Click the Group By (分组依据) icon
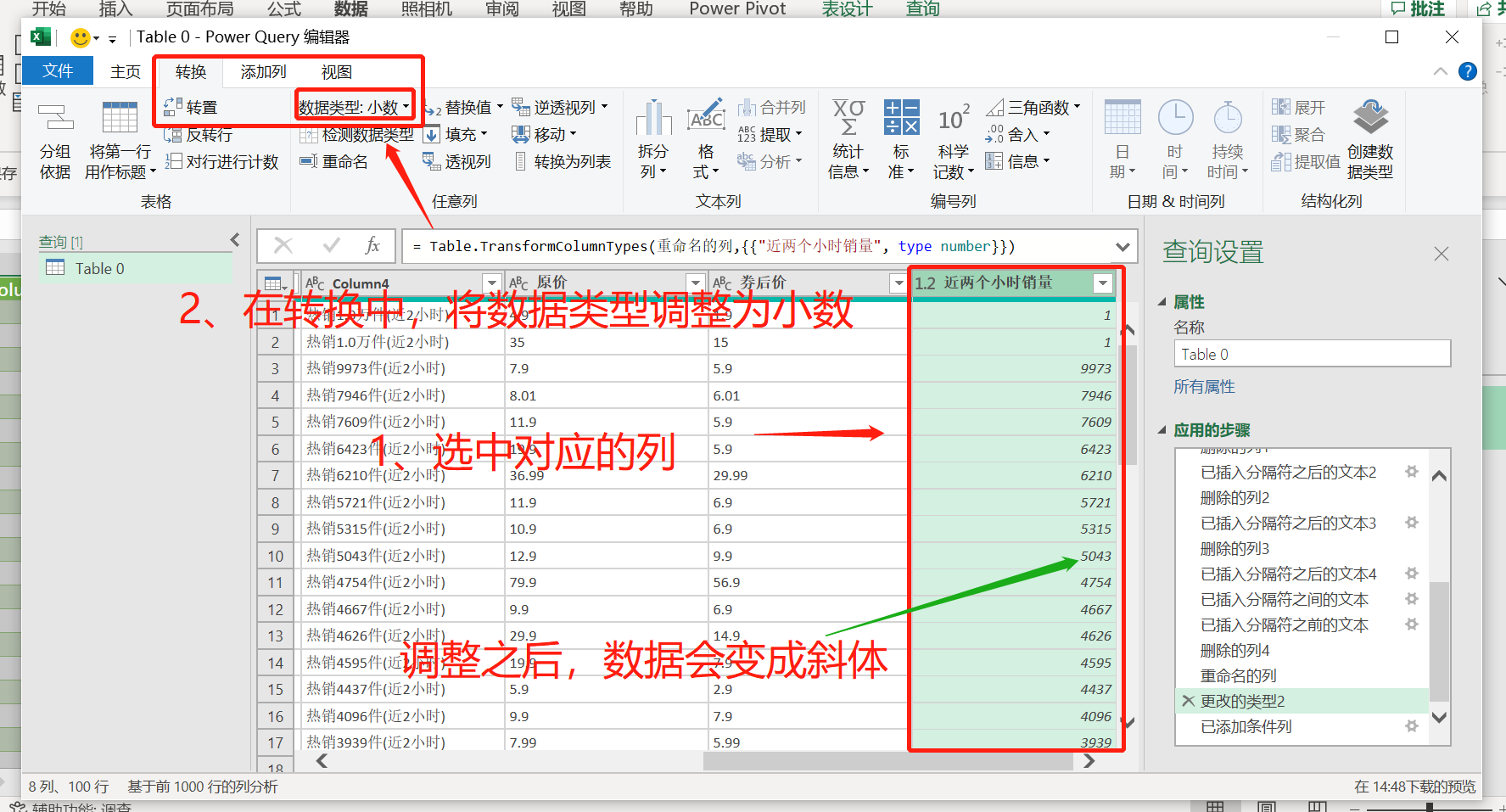This screenshot has height=812, width=1506. point(55,119)
